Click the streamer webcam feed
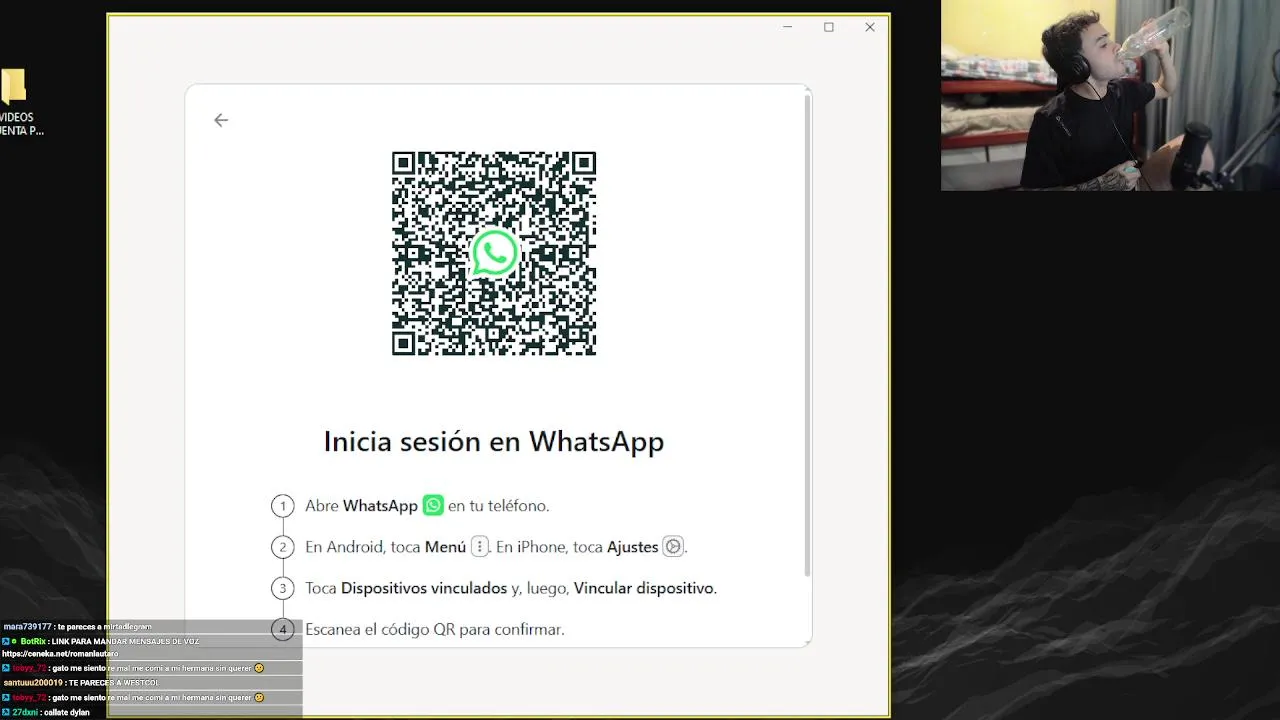Image resolution: width=1280 pixels, height=720 pixels. 1110,95
